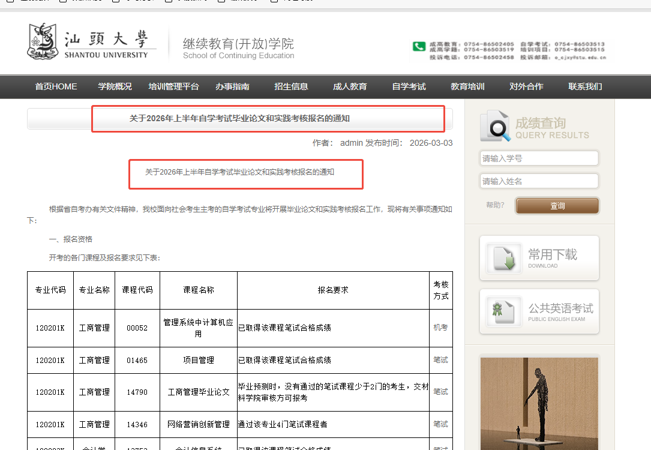This screenshot has height=450, width=651.
Task: Click the sculpture photo thumbnail
Action: click(539, 402)
